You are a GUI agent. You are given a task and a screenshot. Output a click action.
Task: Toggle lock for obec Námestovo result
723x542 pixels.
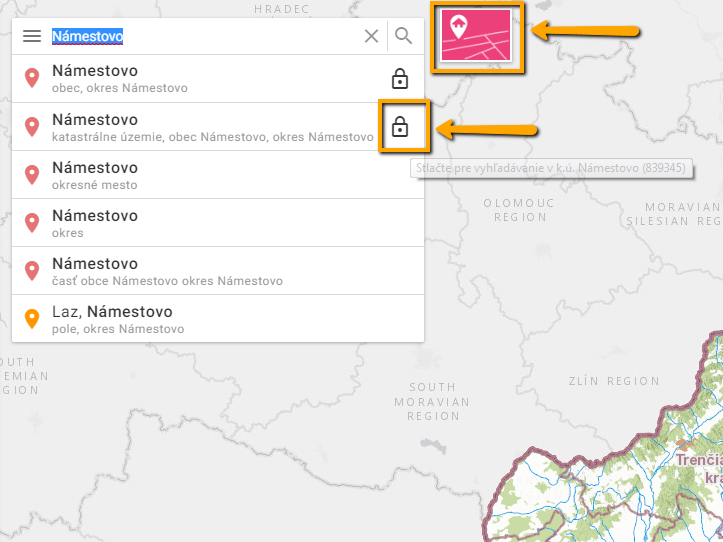[400, 79]
